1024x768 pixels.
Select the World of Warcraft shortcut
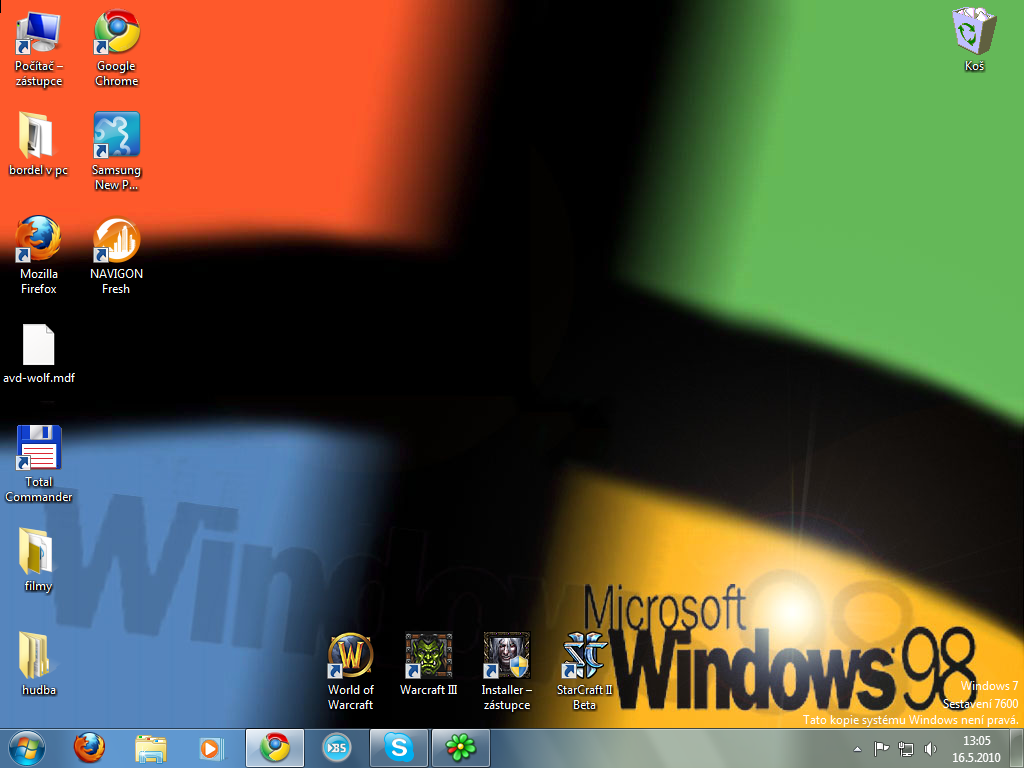350,657
